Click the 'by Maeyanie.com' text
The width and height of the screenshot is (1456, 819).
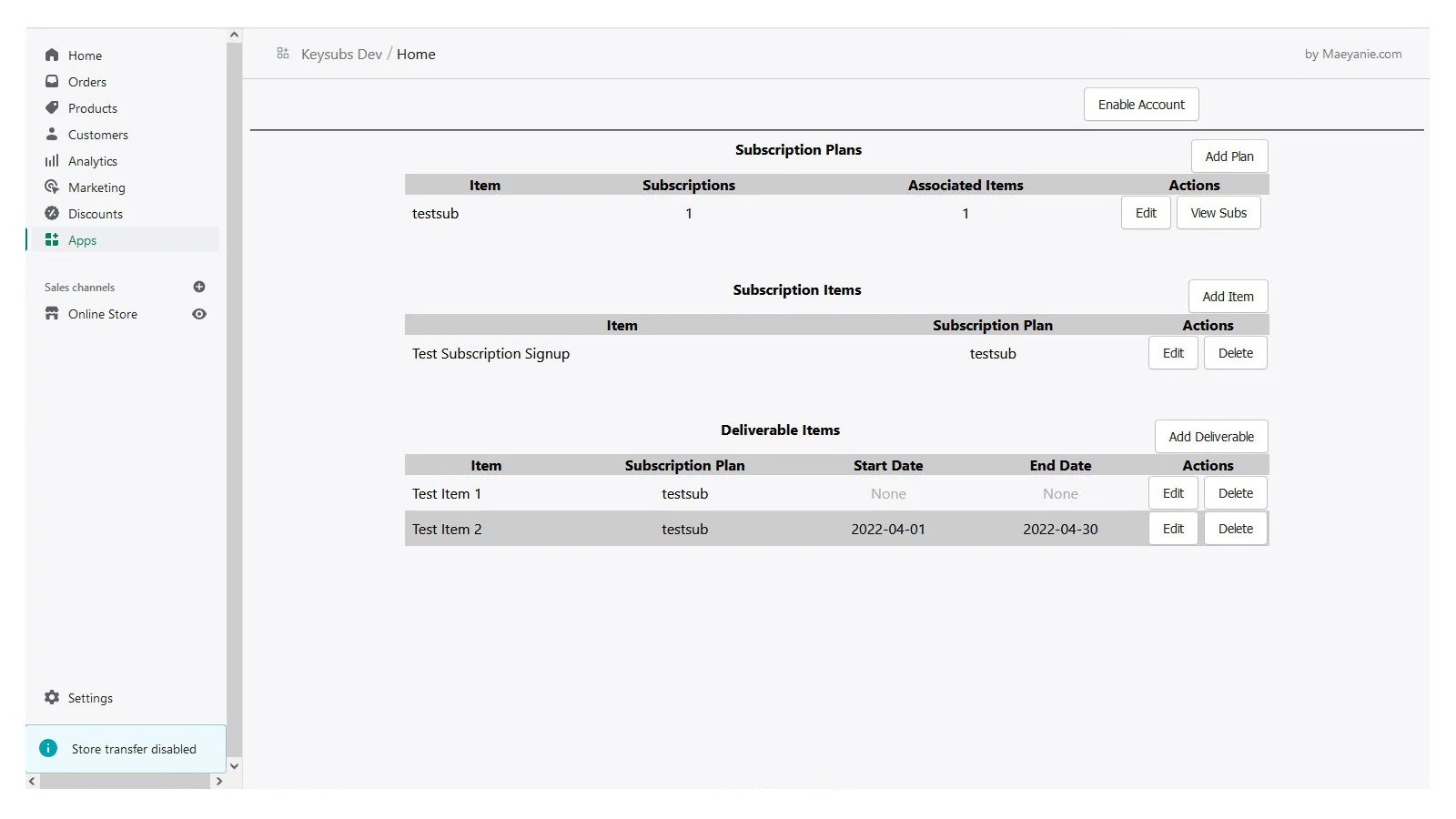point(1352,55)
